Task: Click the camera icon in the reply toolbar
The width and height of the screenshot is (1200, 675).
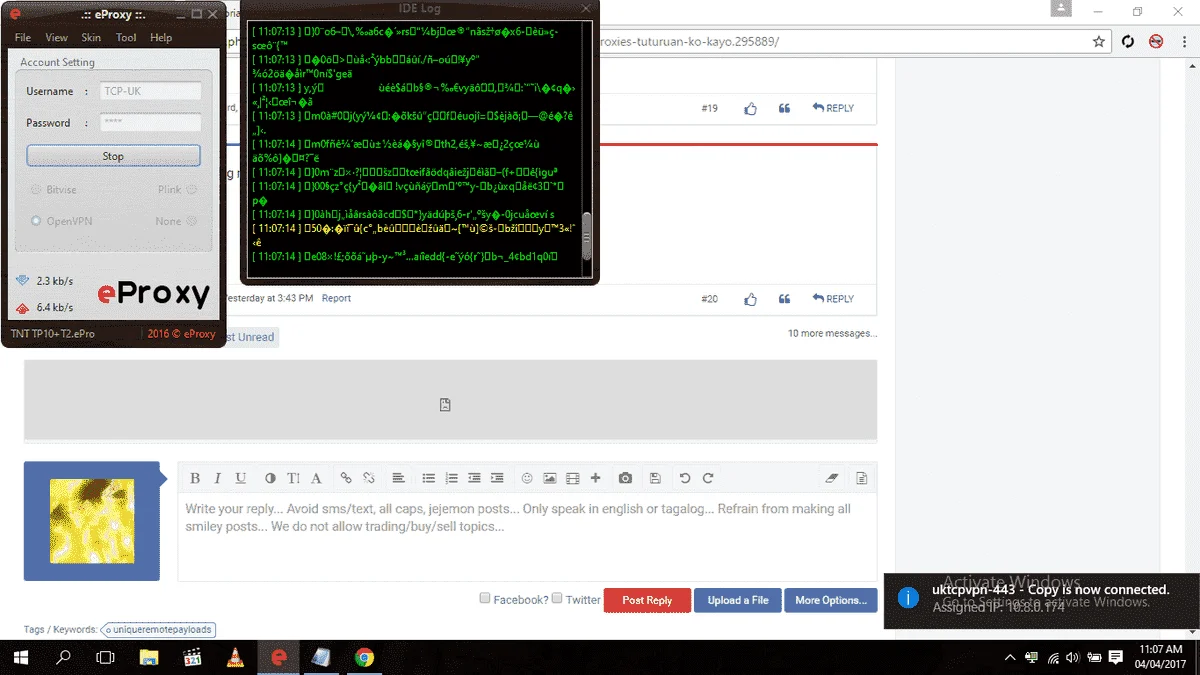Action: click(x=625, y=479)
